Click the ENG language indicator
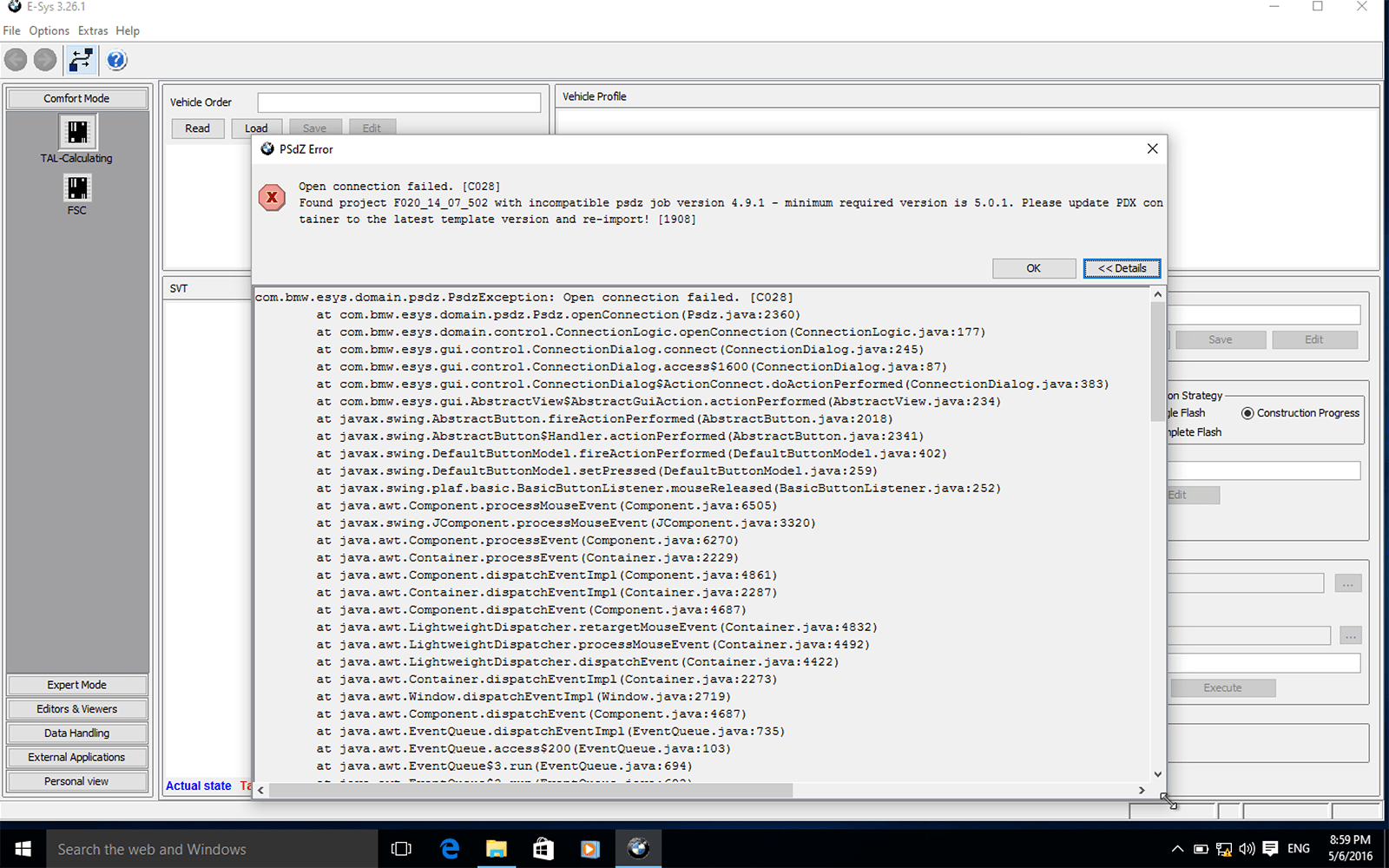 tap(1299, 849)
